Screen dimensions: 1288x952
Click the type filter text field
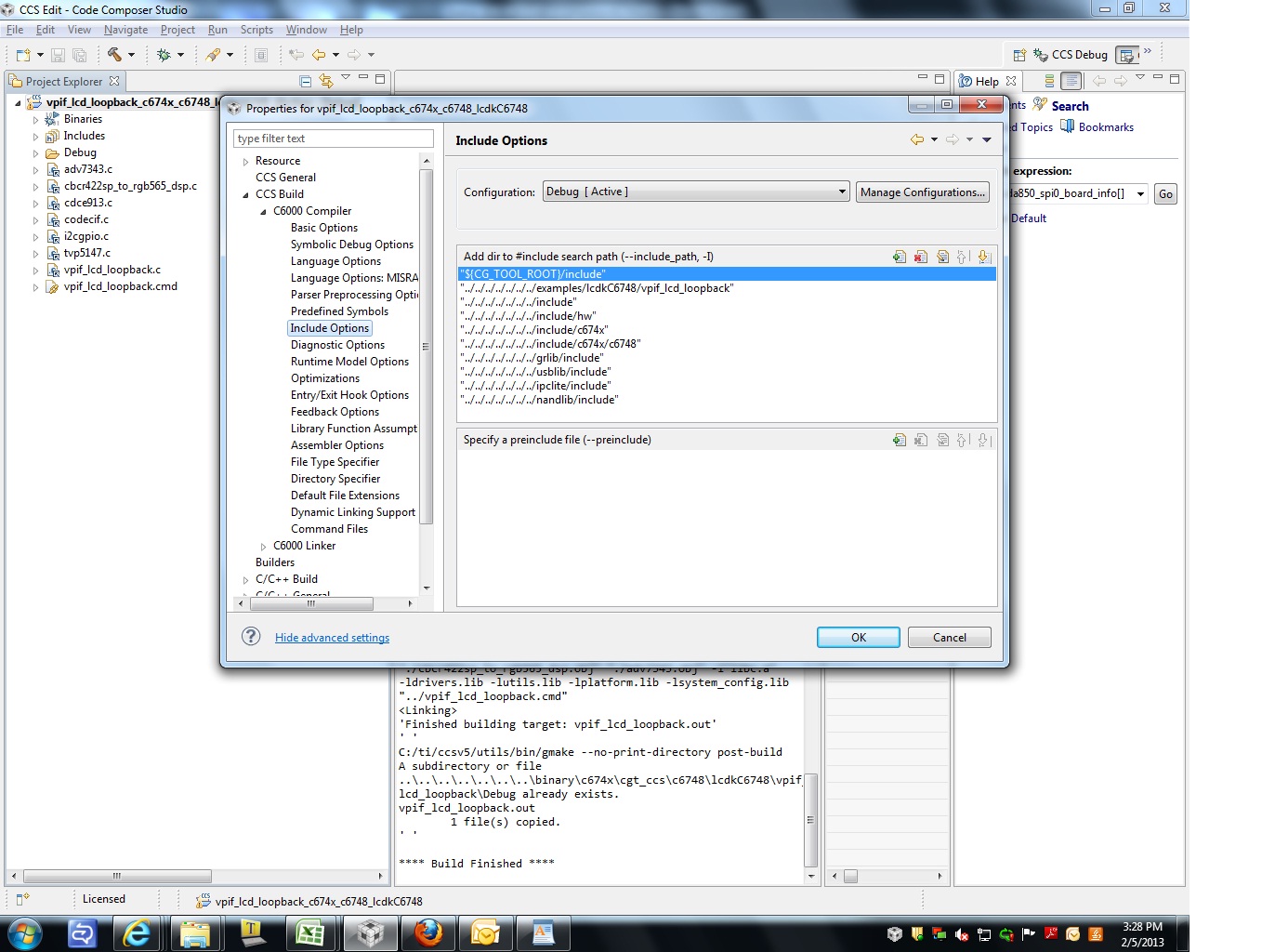[x=334, y=139]
